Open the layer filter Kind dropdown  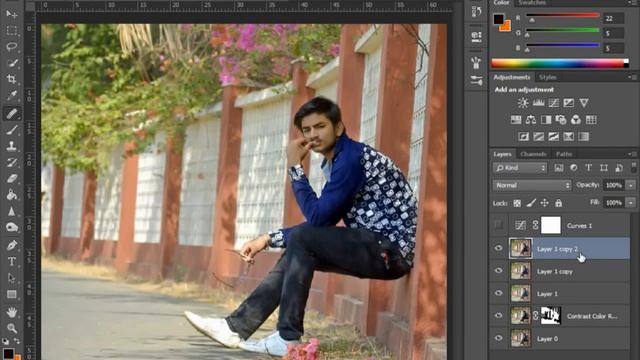(520, 168)
